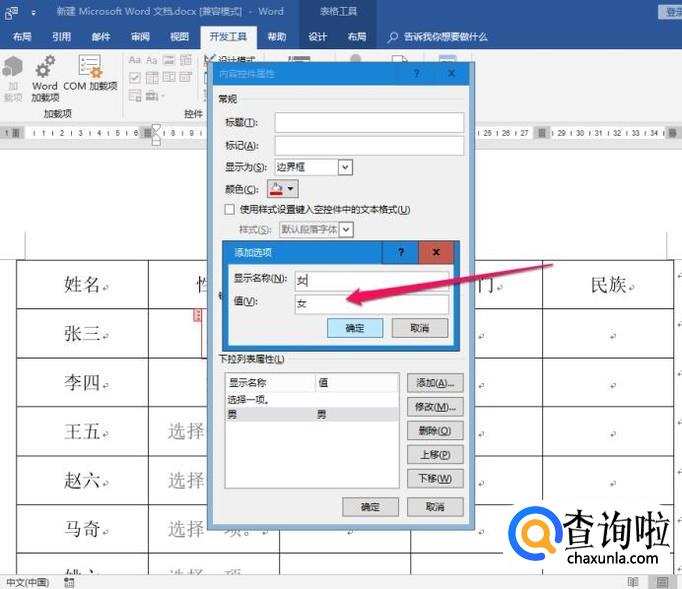
Task: Click the search icon beside 告诉我你想要做什么
Action: (392, 37)
